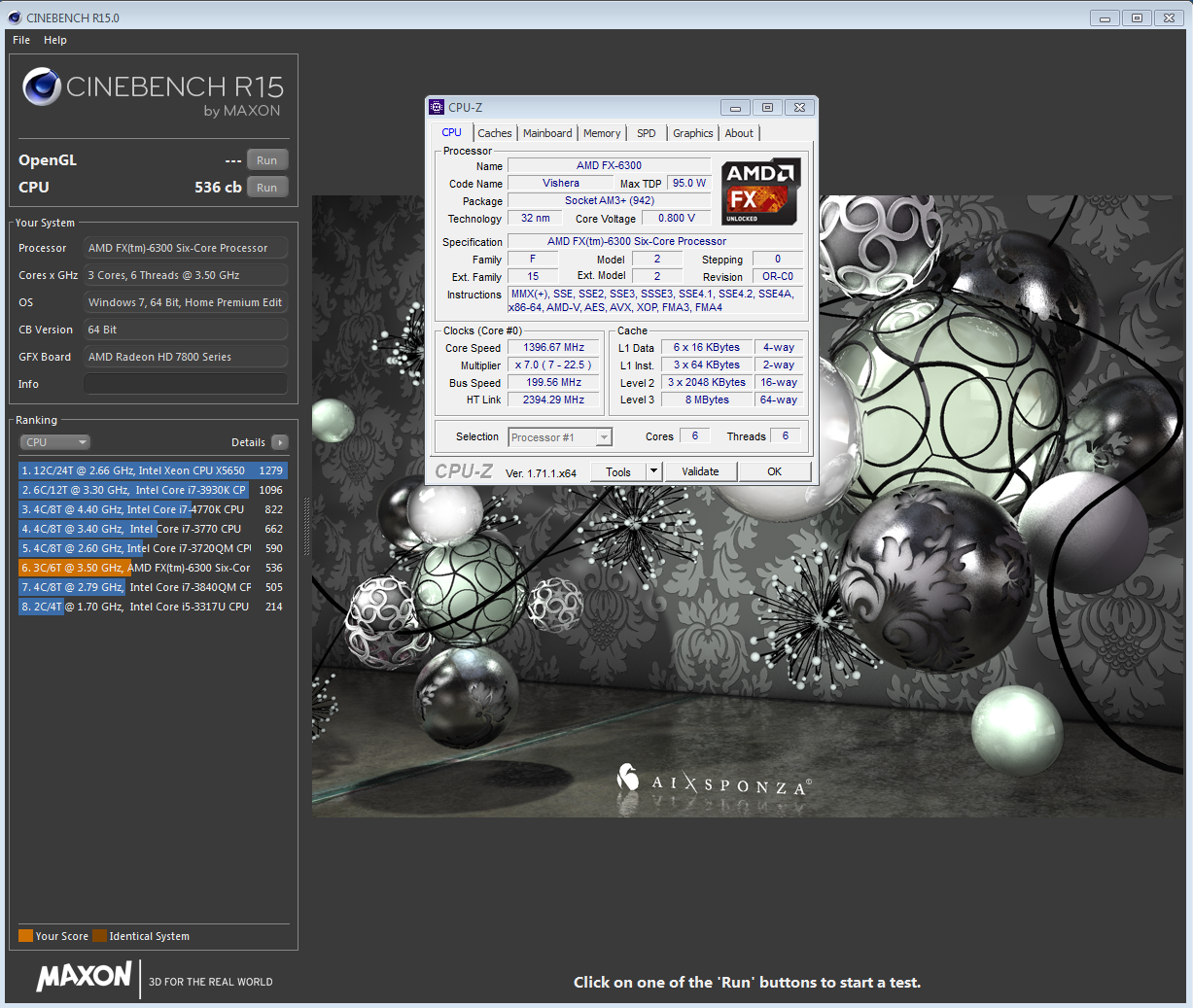The height and width of the screenshot is (1008, 1193).
Task: Select Intel Xeon X5650 ranking row
Action: 154,470
